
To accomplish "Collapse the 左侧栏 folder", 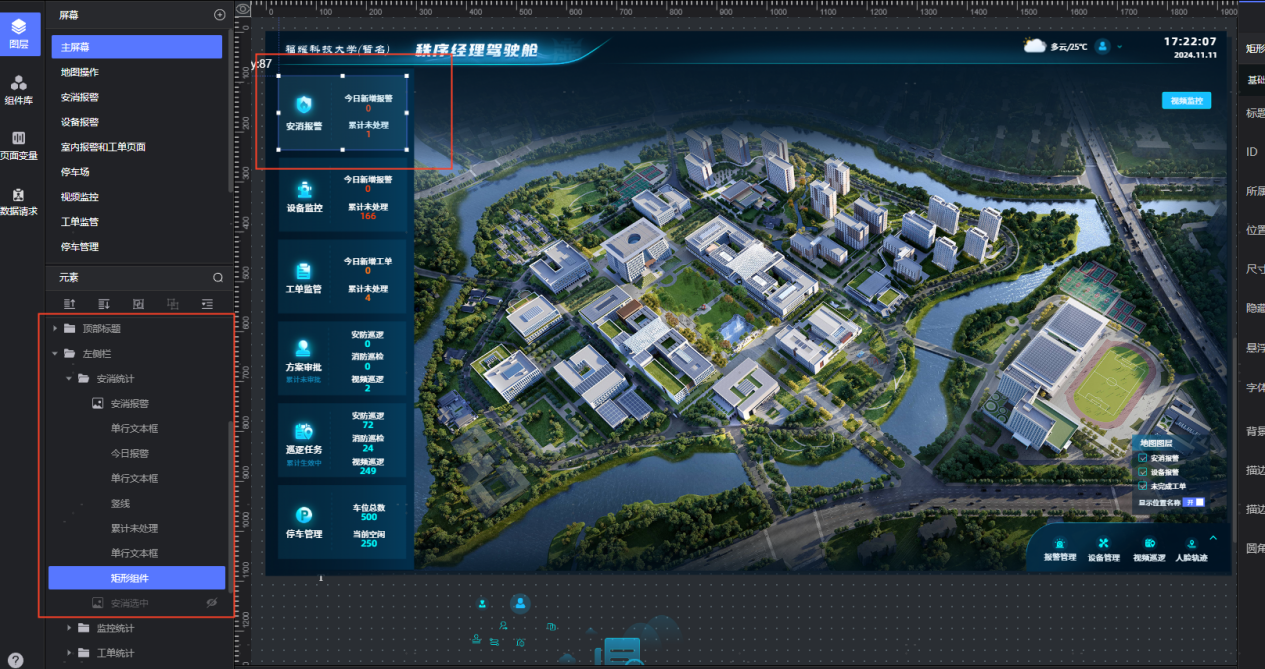I will click(x=56, y=353).
